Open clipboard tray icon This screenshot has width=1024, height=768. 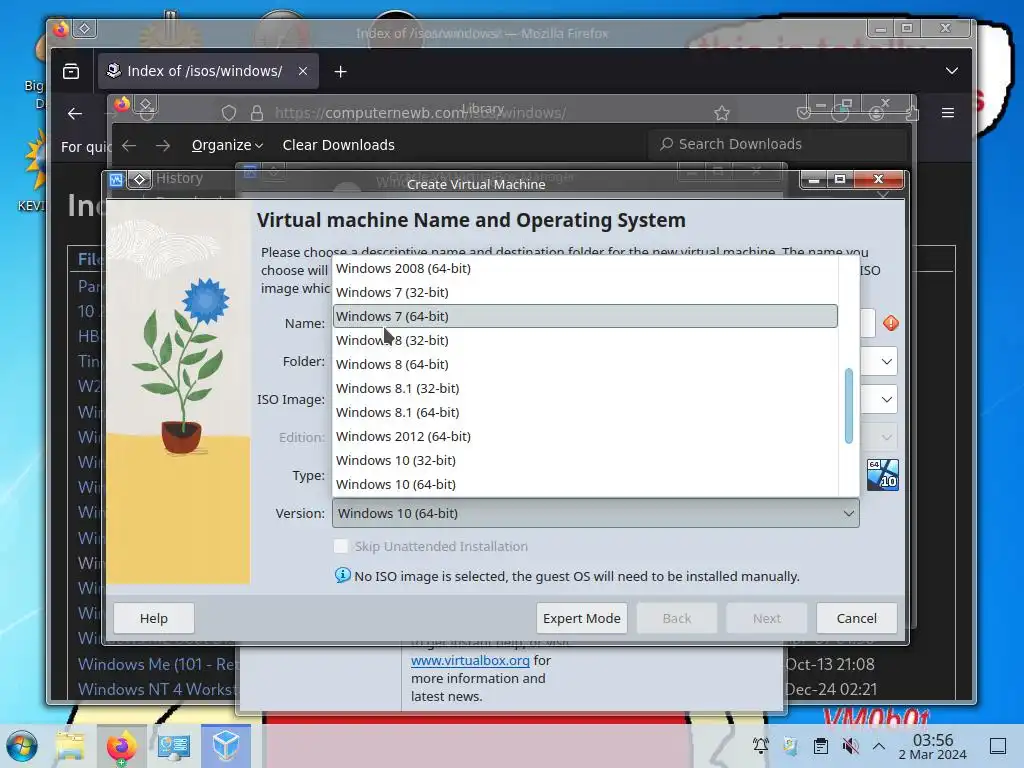820,746
